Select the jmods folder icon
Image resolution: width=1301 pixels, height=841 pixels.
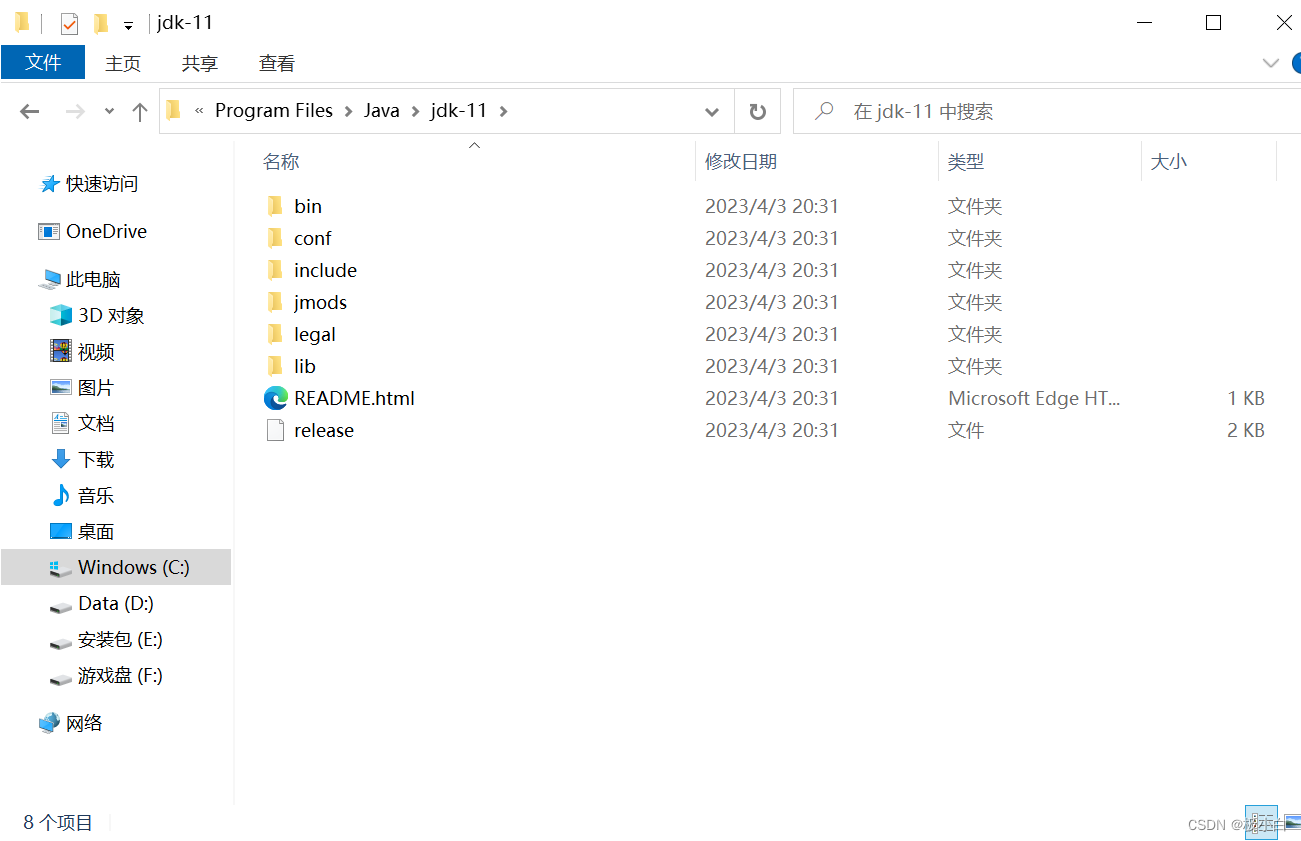click(x=275, y=302)
